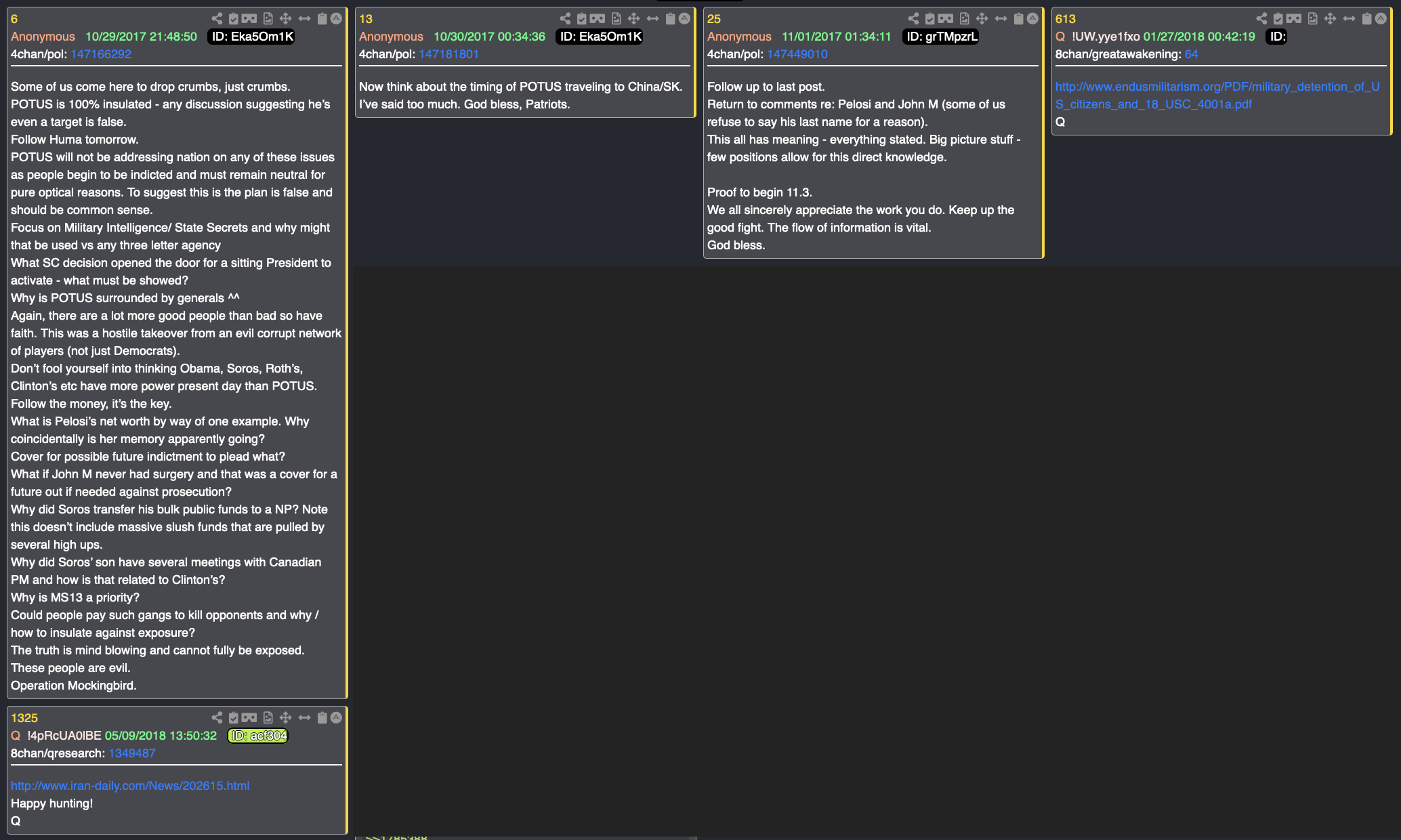Viewport: 1401px width, 840px height.
Task: Click horizontal arrows icon on post 25
Action: point(1001,19)
